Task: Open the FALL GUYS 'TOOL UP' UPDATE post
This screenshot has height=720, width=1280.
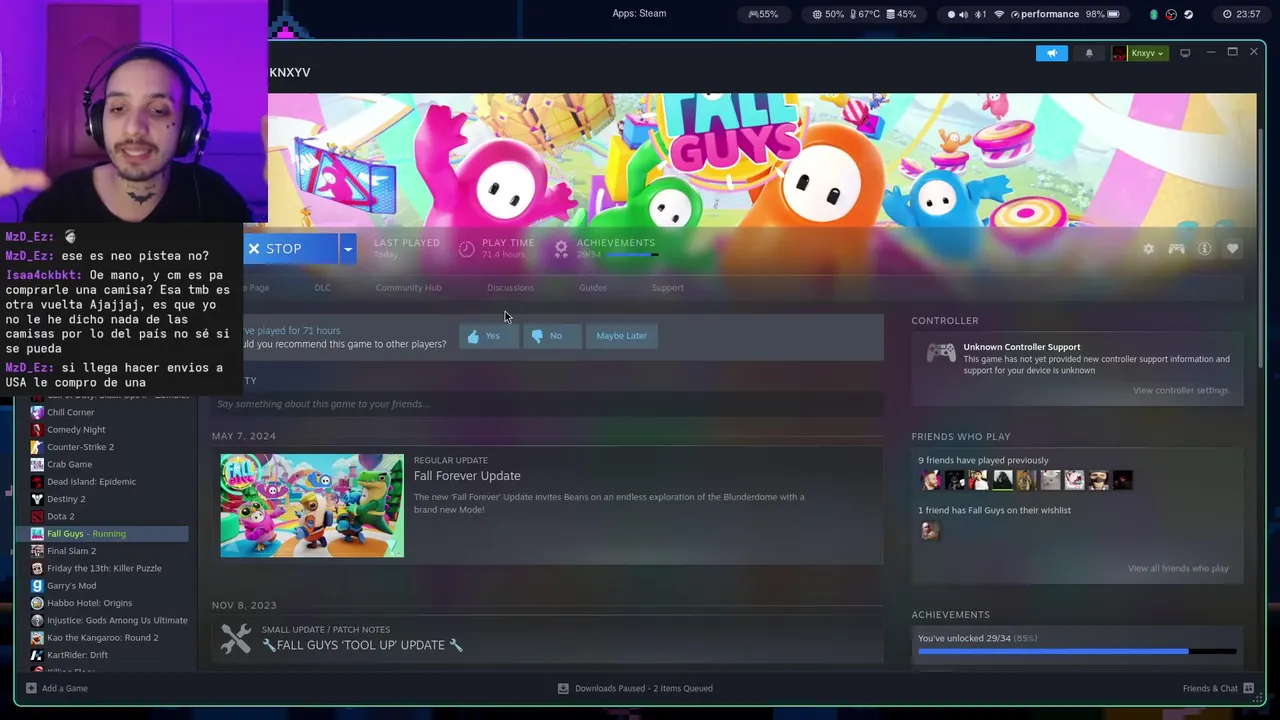Action: 362,645
